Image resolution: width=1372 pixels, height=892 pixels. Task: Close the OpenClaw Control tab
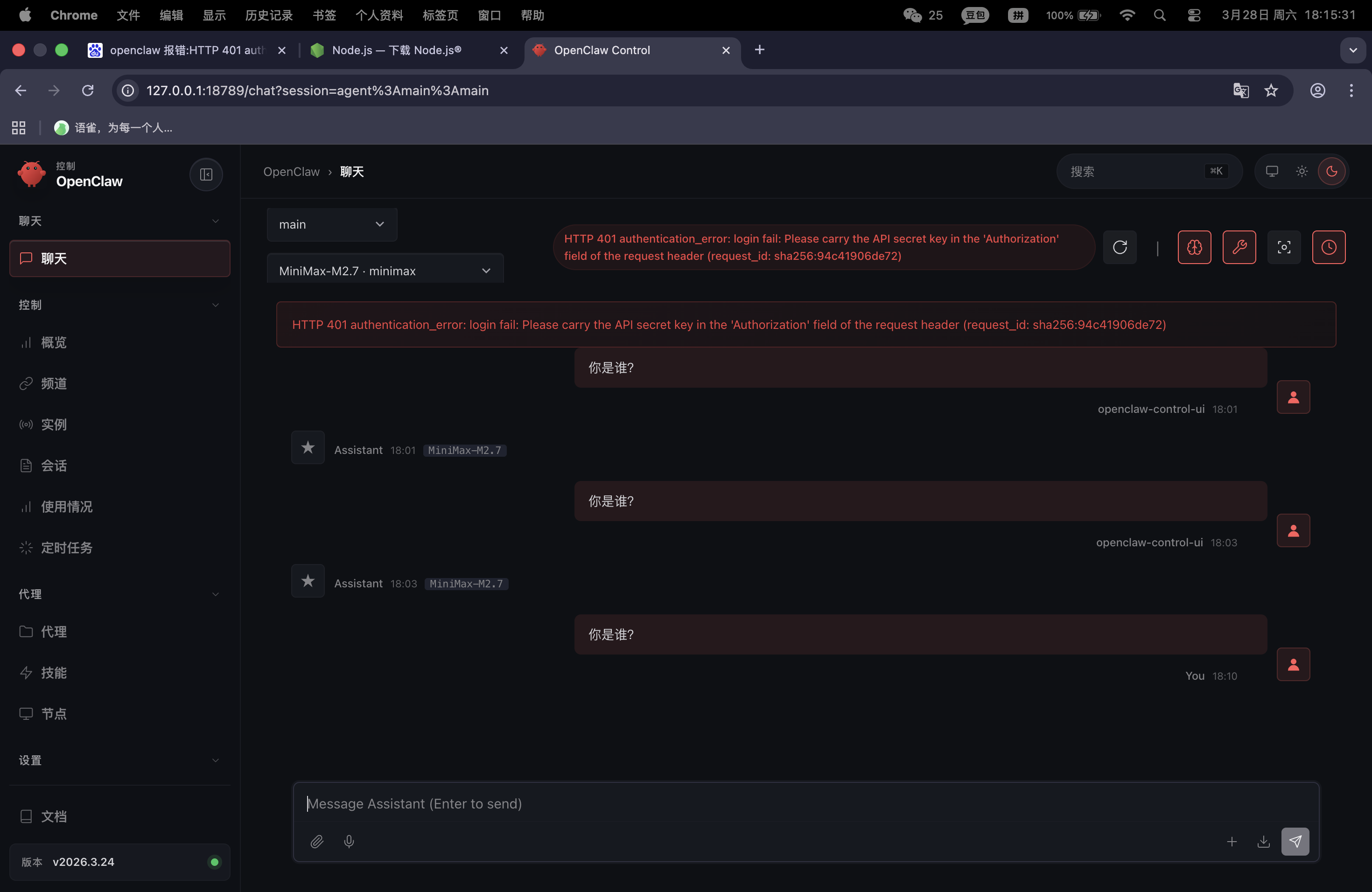[x=726, y=50]
